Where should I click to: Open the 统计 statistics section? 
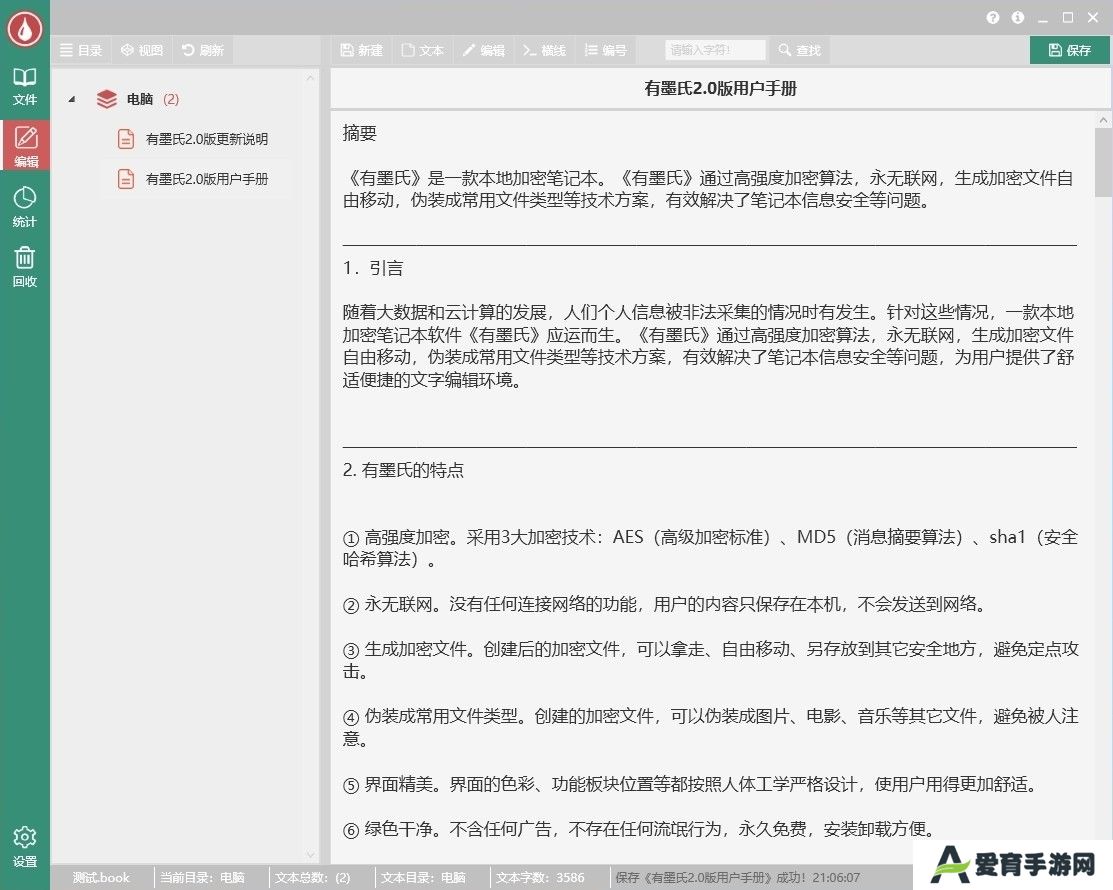(25, 207)
